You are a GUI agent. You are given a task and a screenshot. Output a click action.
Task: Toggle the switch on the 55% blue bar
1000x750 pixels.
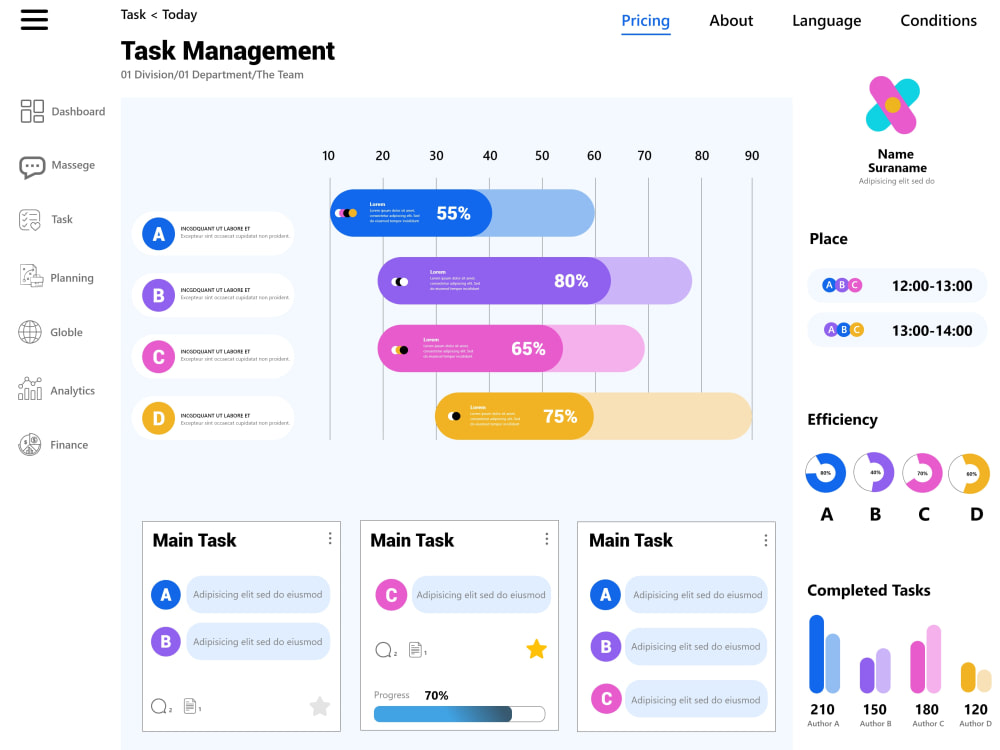point(346,213)
